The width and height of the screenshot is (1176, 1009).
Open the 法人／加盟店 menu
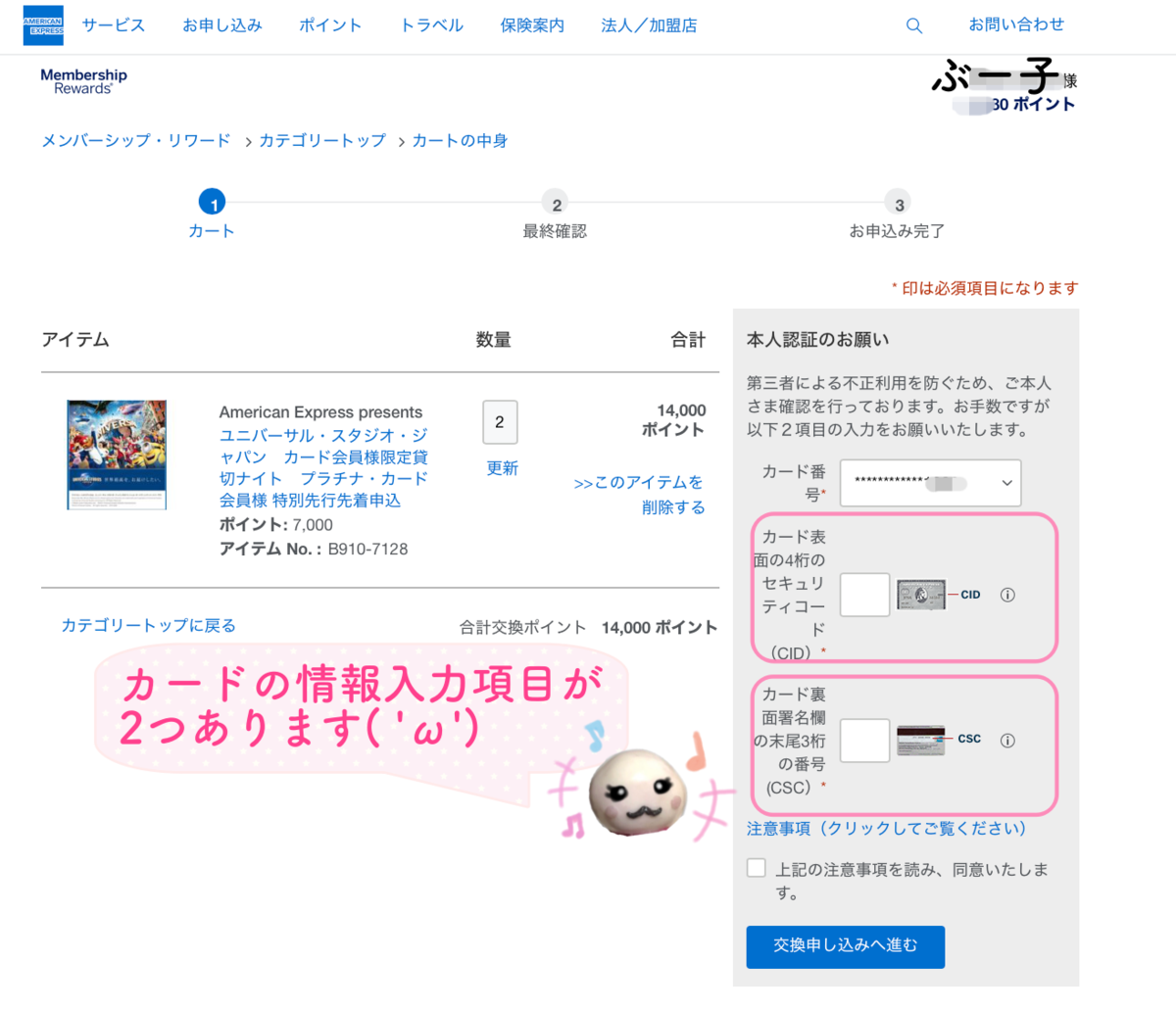pos(649,25)
